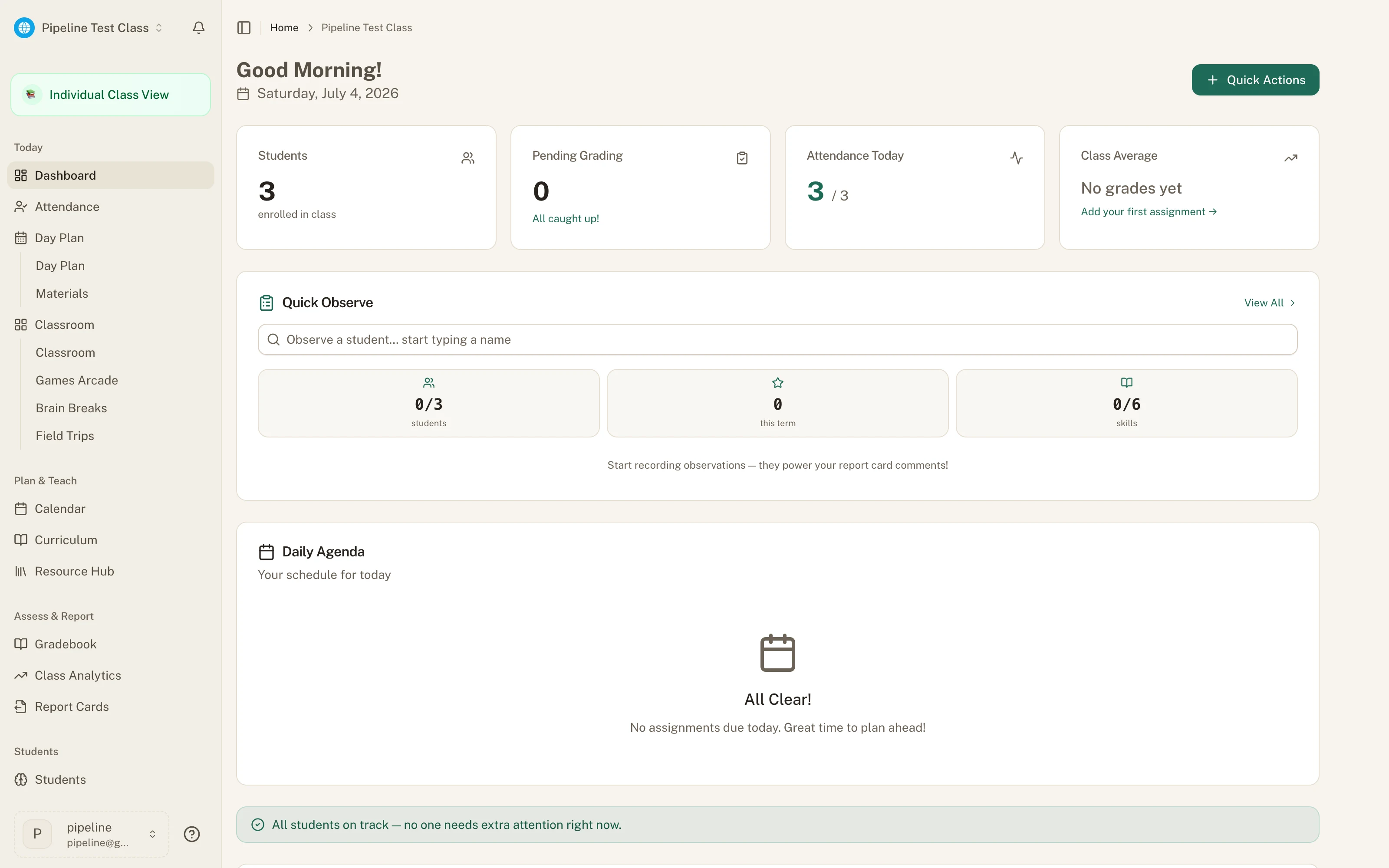This screenshot has width=1389, height=868.
Task: Expand the Day Plan sidebar group
Action: [x=110, y=238]
